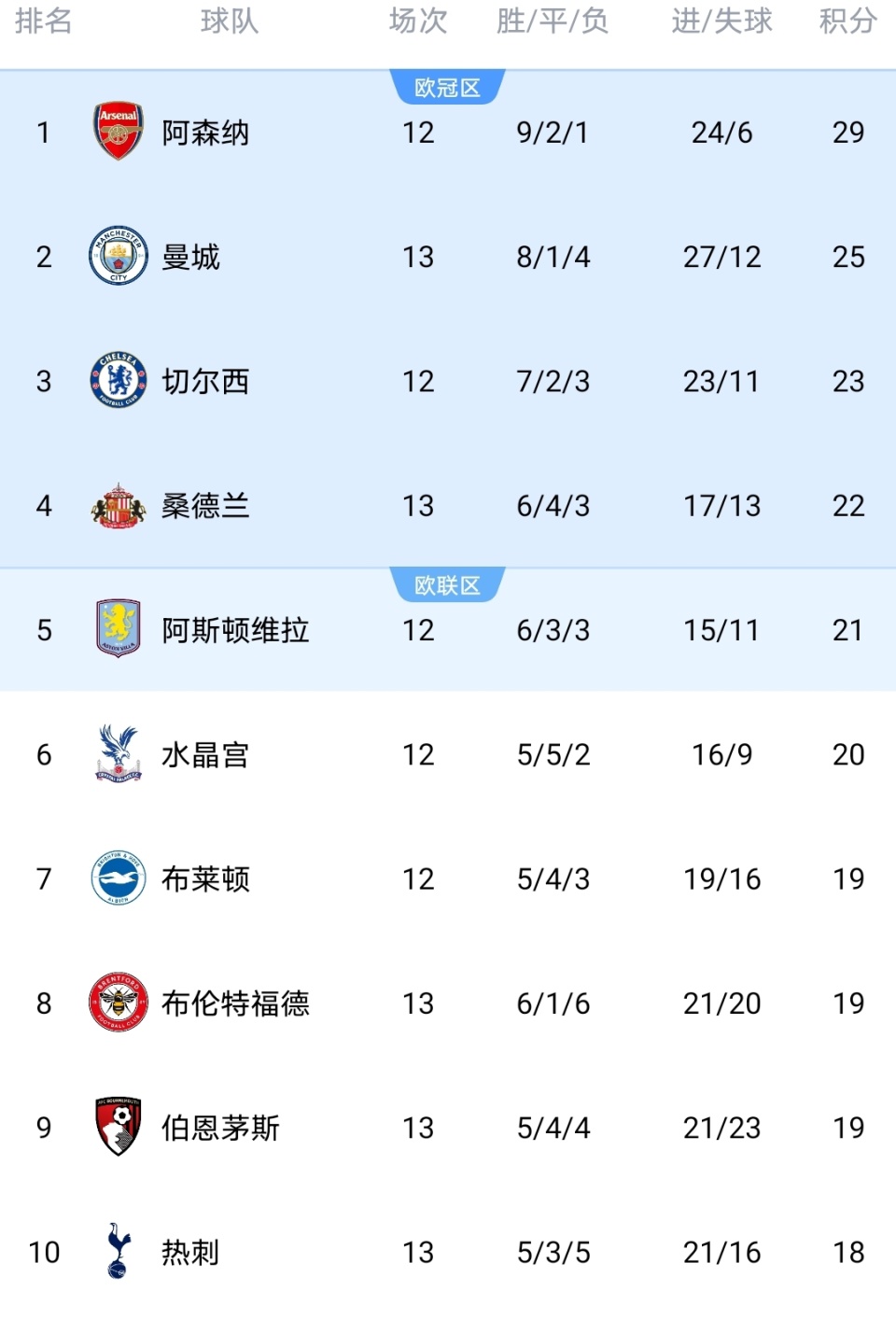Tap the 阿斯顿维拉 team name
The image size is (896, 1319).
coord(235,630)
